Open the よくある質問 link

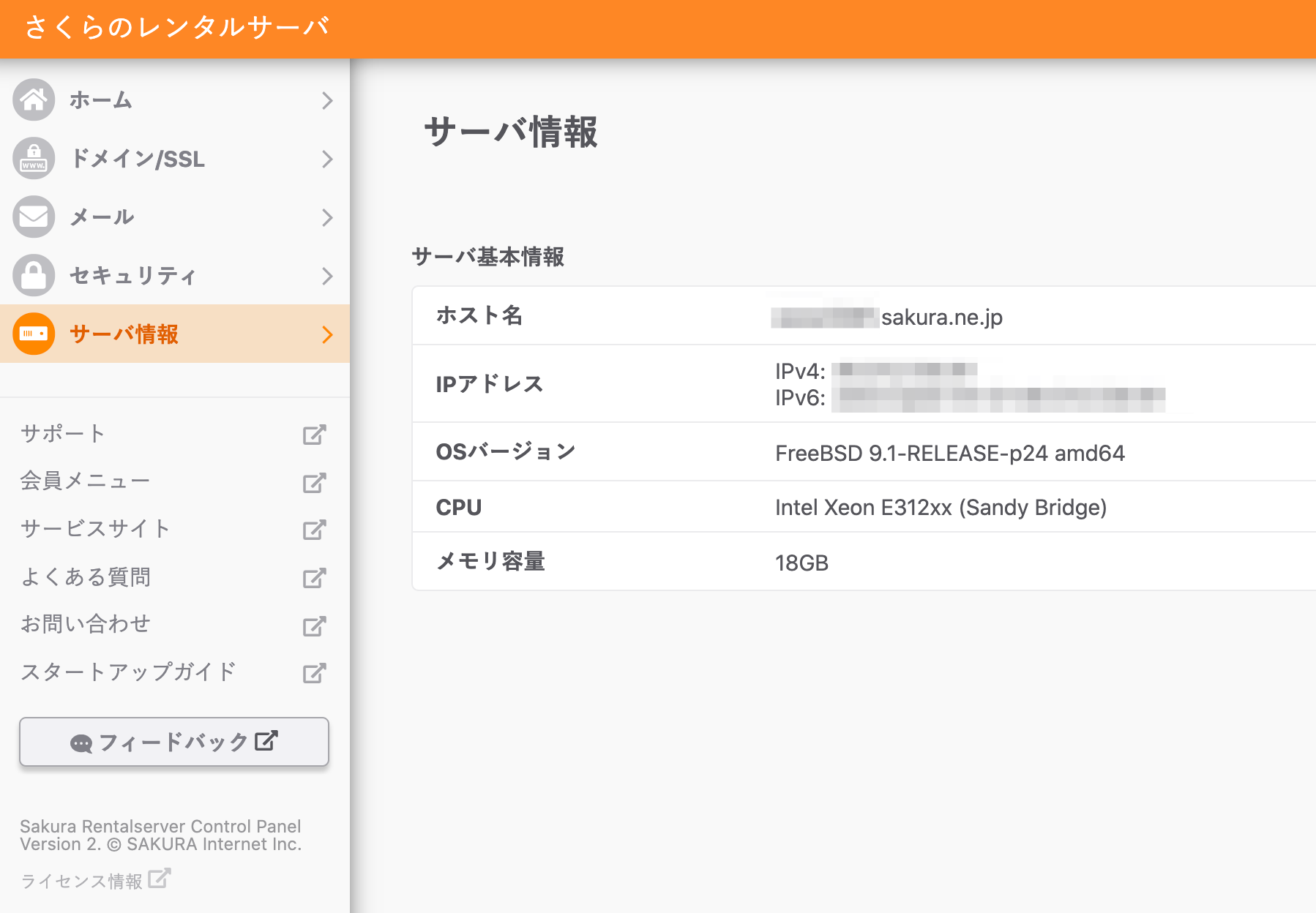point(86,577)
